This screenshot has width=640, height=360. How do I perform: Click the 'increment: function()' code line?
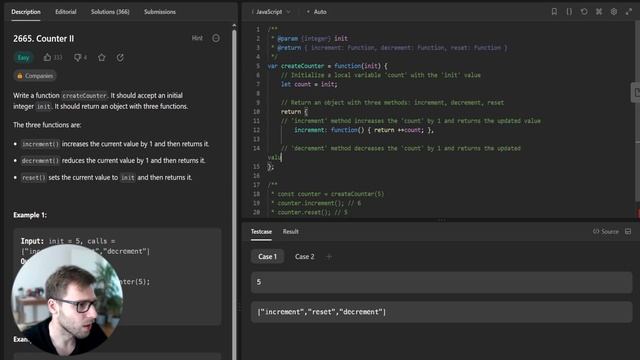point(364,130)
